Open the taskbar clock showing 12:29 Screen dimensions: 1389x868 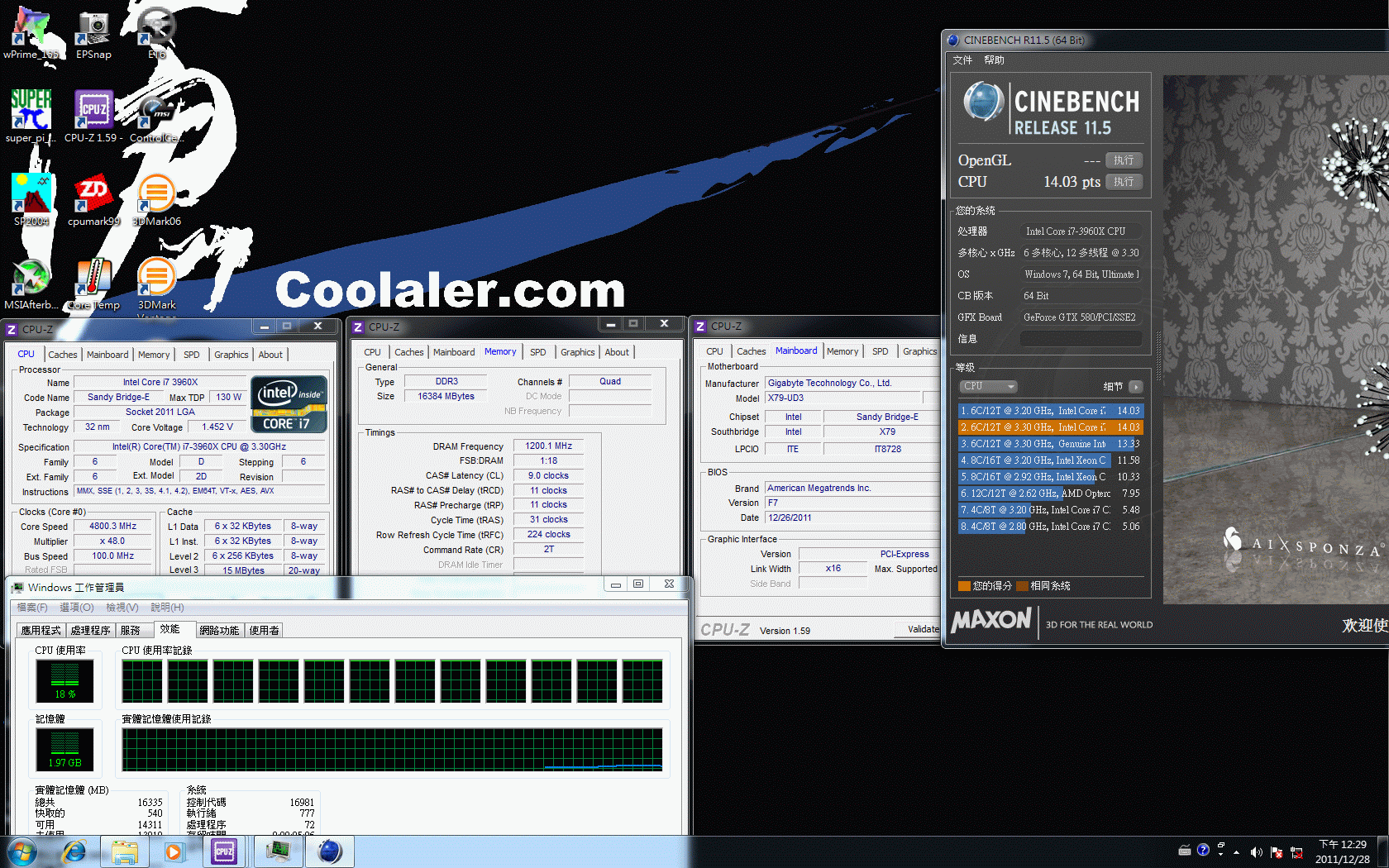coord(1343,851)
